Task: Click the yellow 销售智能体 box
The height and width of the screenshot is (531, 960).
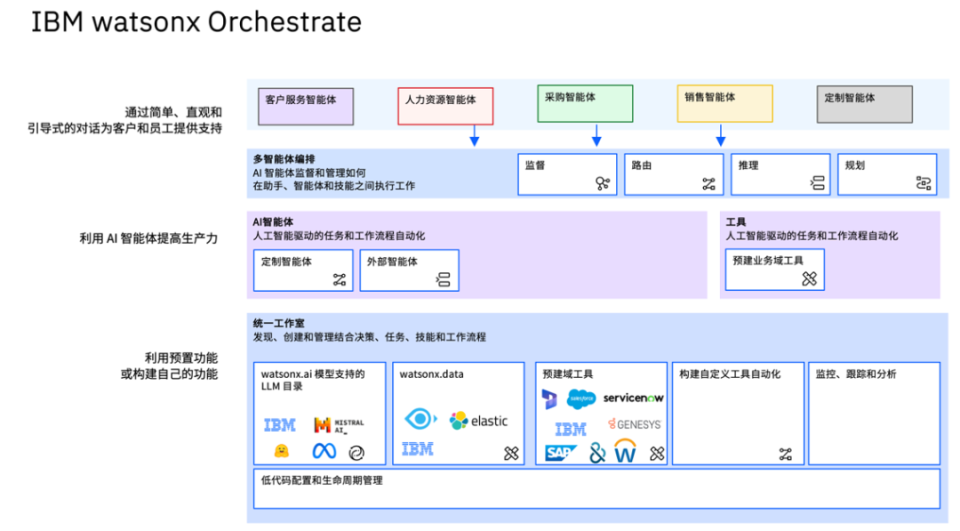Action: [x=724, y=104]
